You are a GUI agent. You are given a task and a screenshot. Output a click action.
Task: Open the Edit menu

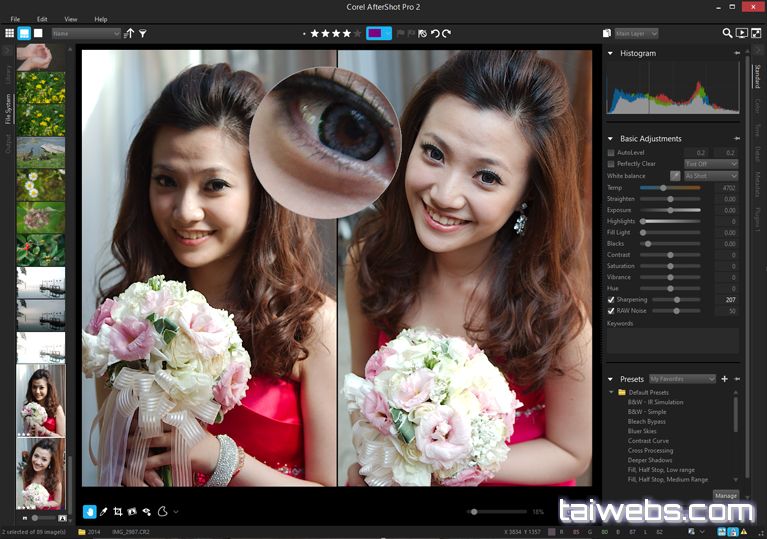42,19
